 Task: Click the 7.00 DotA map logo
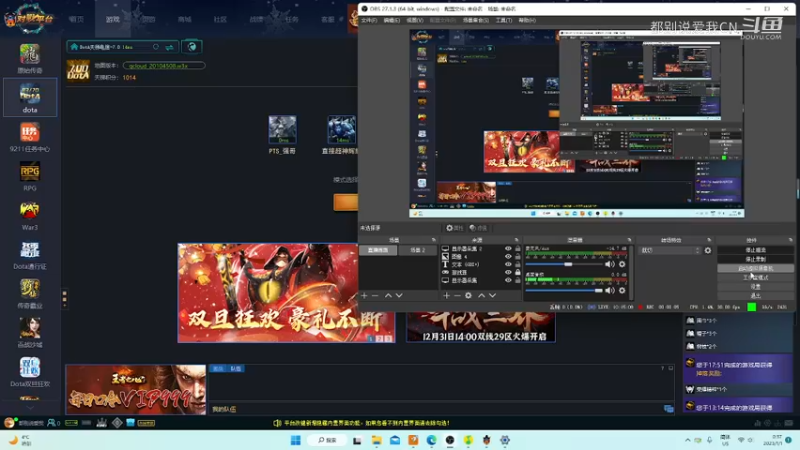pos(78,71)
